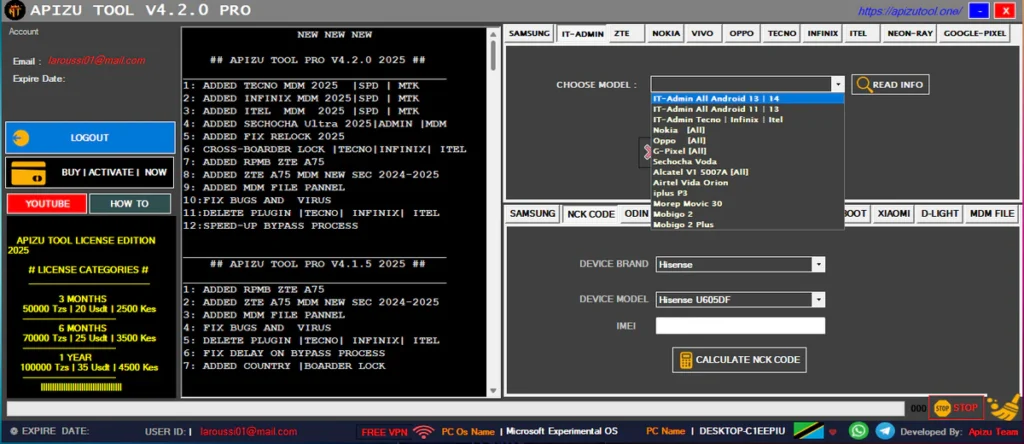Screen dimensions: 1024x444
Task: Click the bottom progress bar
Action: point(455,408)
